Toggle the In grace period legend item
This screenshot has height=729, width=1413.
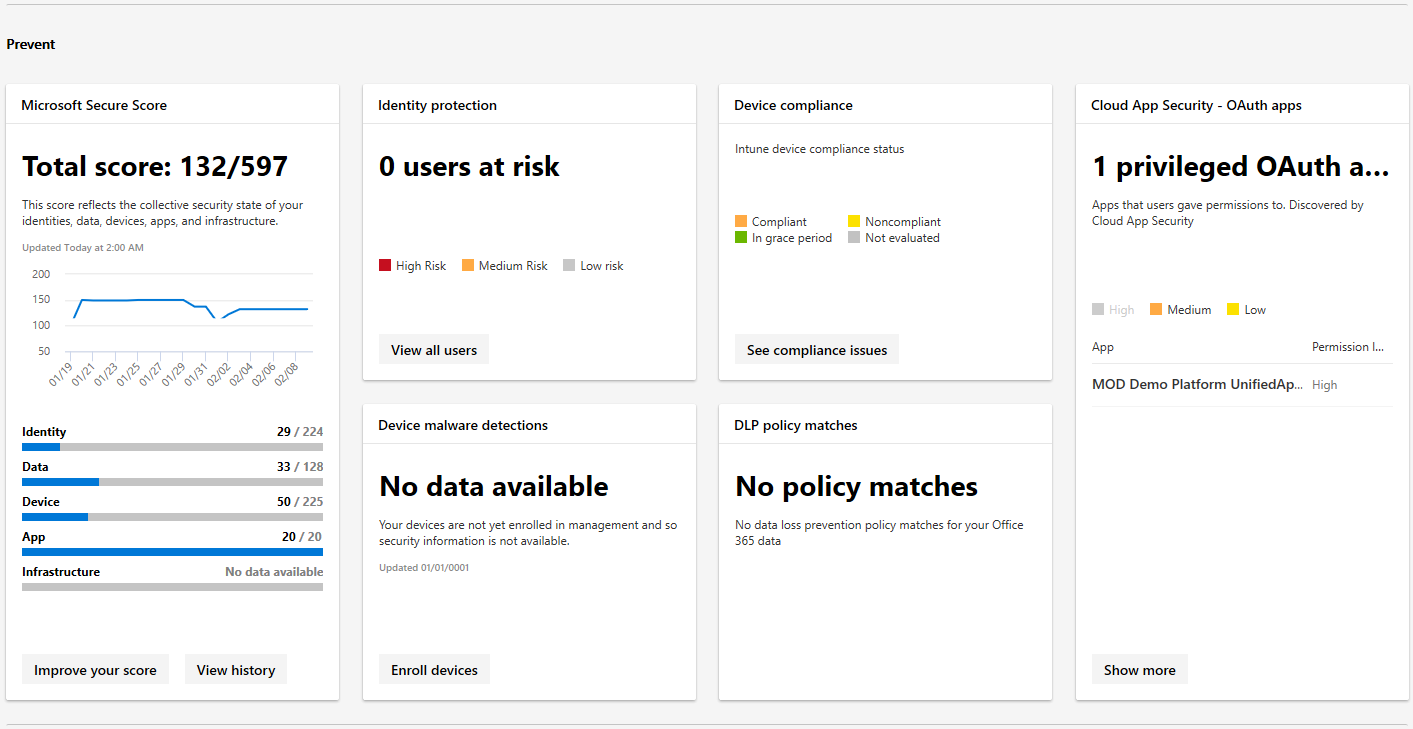click(784, 238)
